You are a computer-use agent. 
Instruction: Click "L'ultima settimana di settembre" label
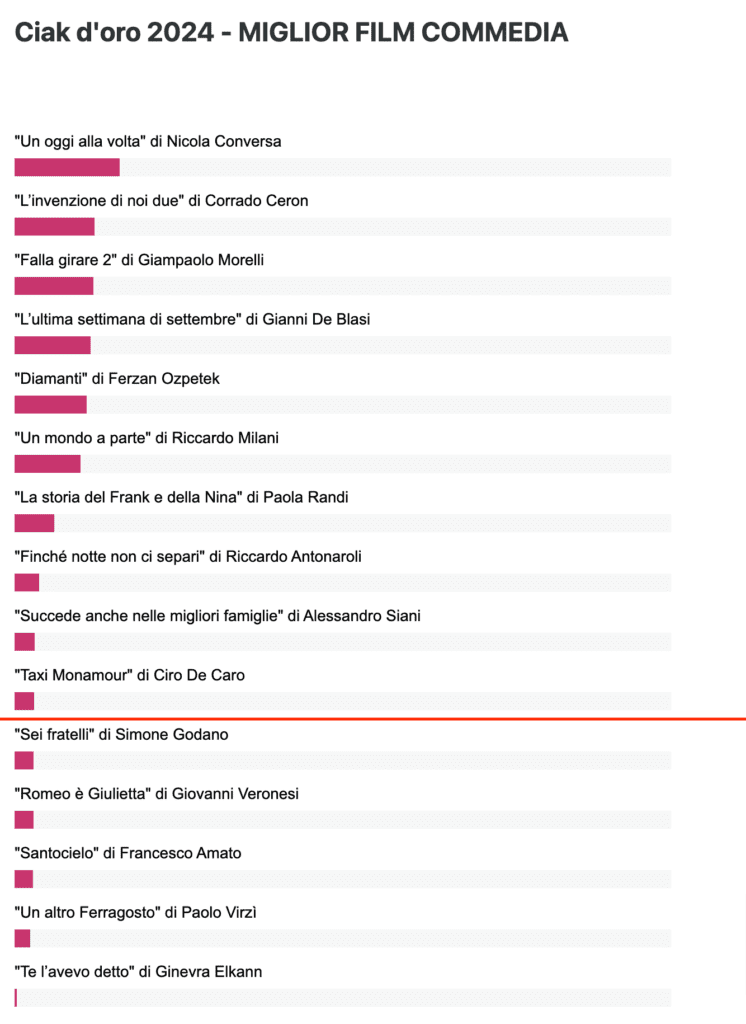(192, 319)
